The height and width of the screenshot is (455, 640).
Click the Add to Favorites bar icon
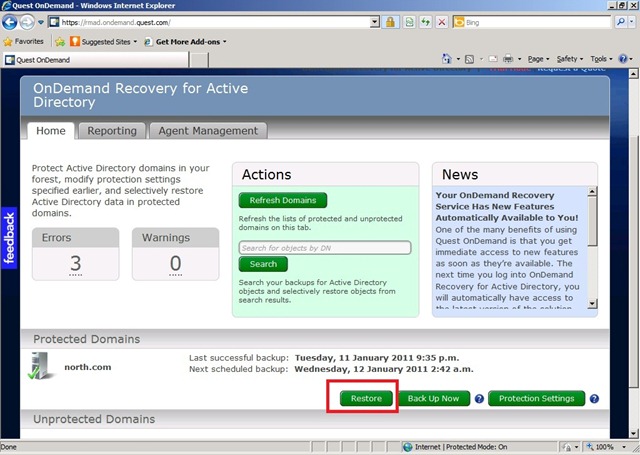pyautogui.click(x=60, y=42)
